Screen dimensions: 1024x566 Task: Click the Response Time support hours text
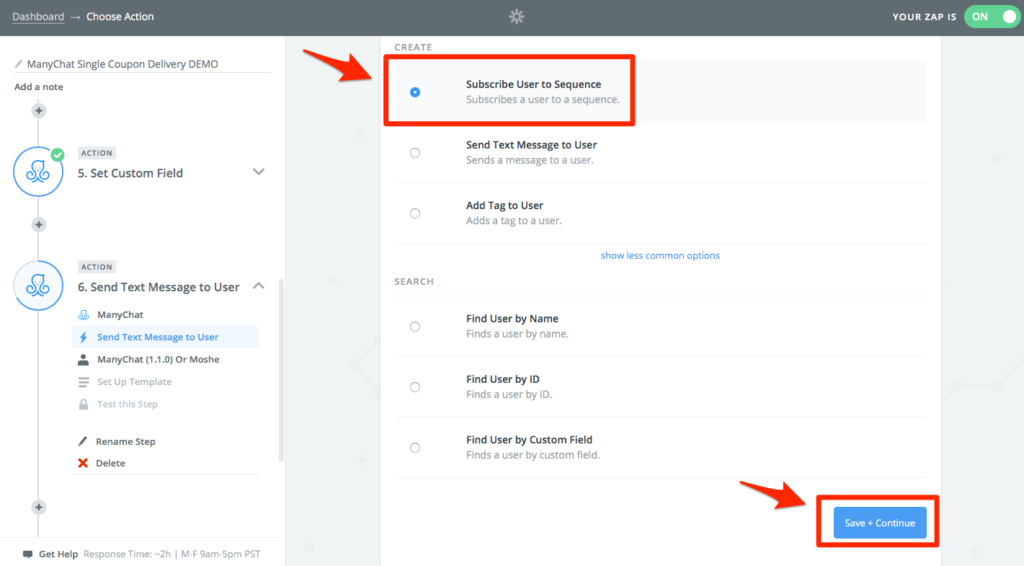(x=172, y=554)
